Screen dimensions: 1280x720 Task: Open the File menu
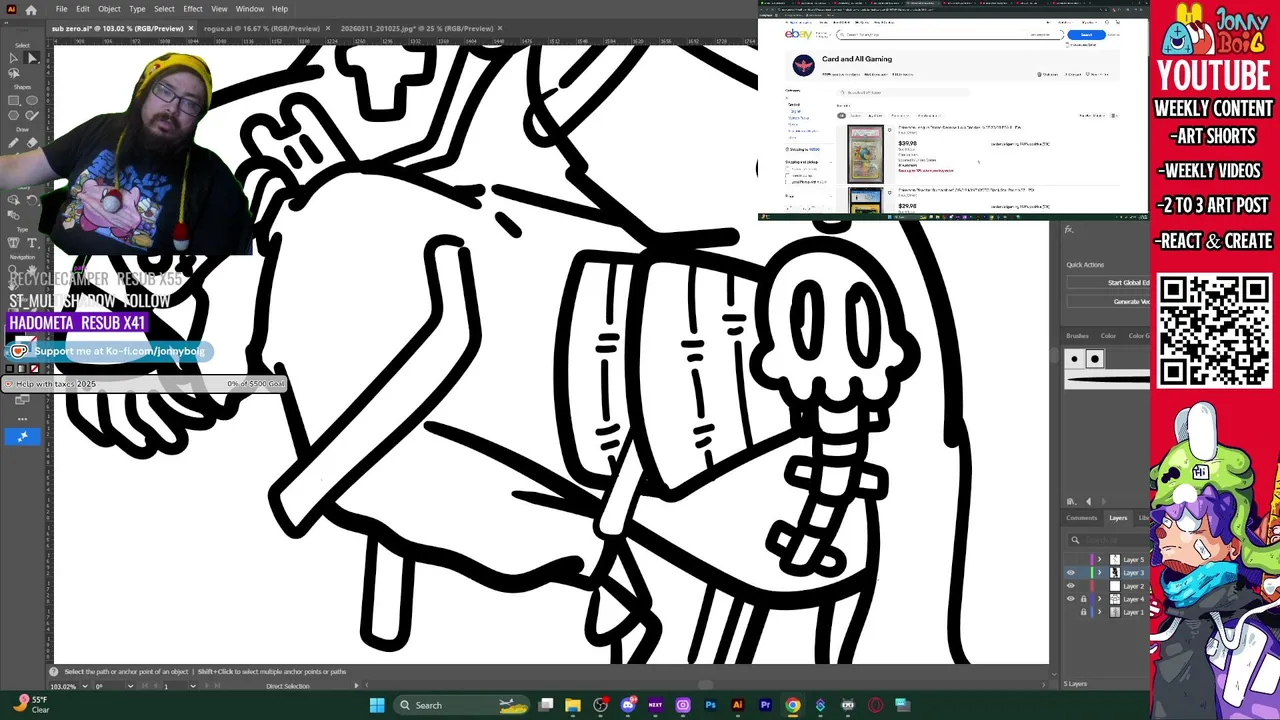point(61,9)
